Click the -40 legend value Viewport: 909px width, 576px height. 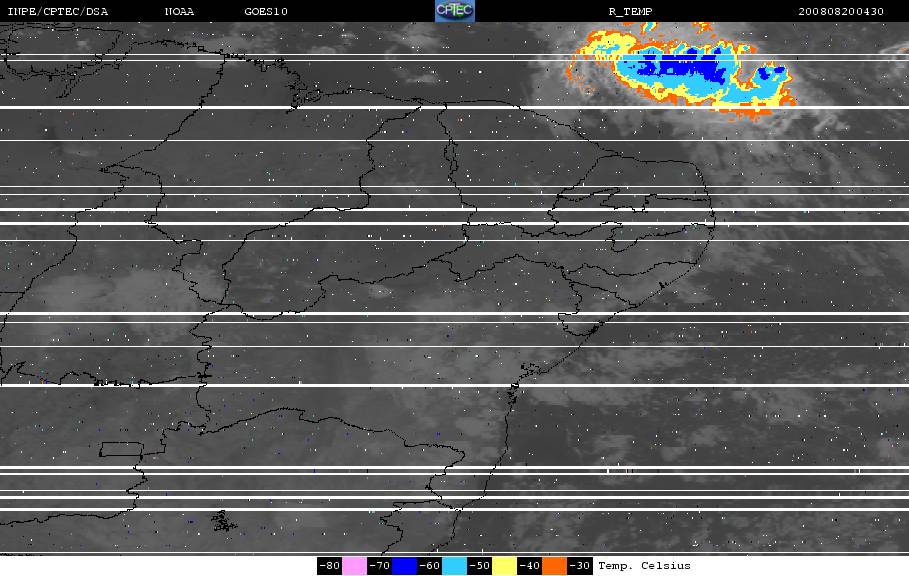[529, 566]
